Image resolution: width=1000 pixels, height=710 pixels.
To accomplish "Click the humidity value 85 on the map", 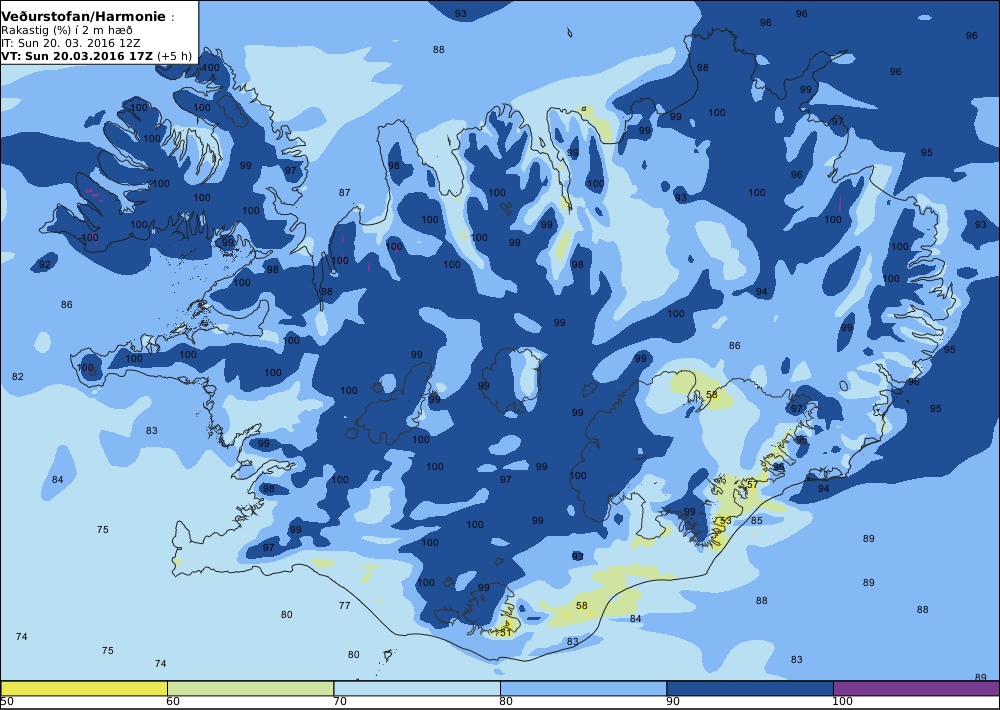I will point(756,521).
